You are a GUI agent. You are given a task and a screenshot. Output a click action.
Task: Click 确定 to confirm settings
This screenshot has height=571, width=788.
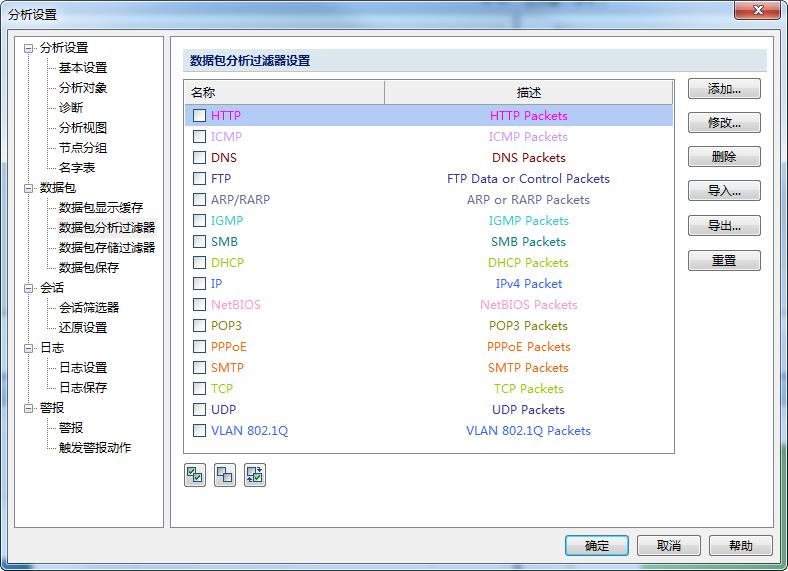pyautogui.click(x=597, y=545)
